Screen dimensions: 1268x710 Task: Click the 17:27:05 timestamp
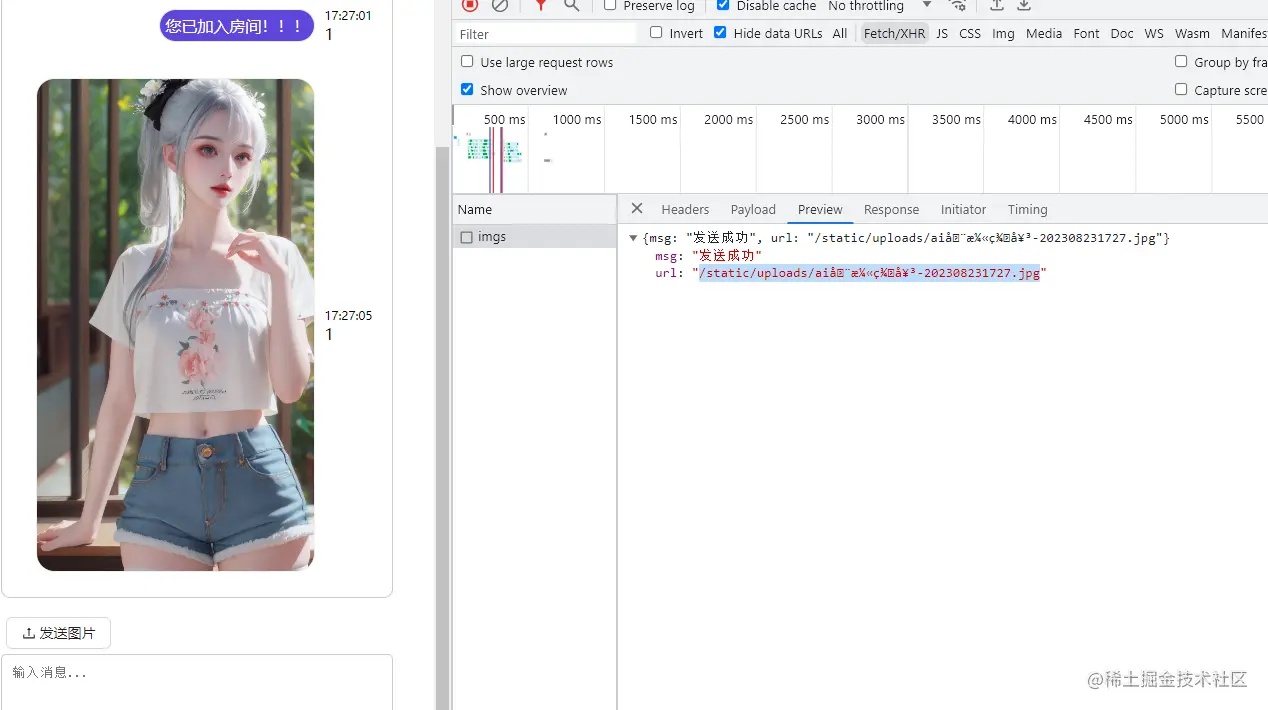[x=348, y=316]
